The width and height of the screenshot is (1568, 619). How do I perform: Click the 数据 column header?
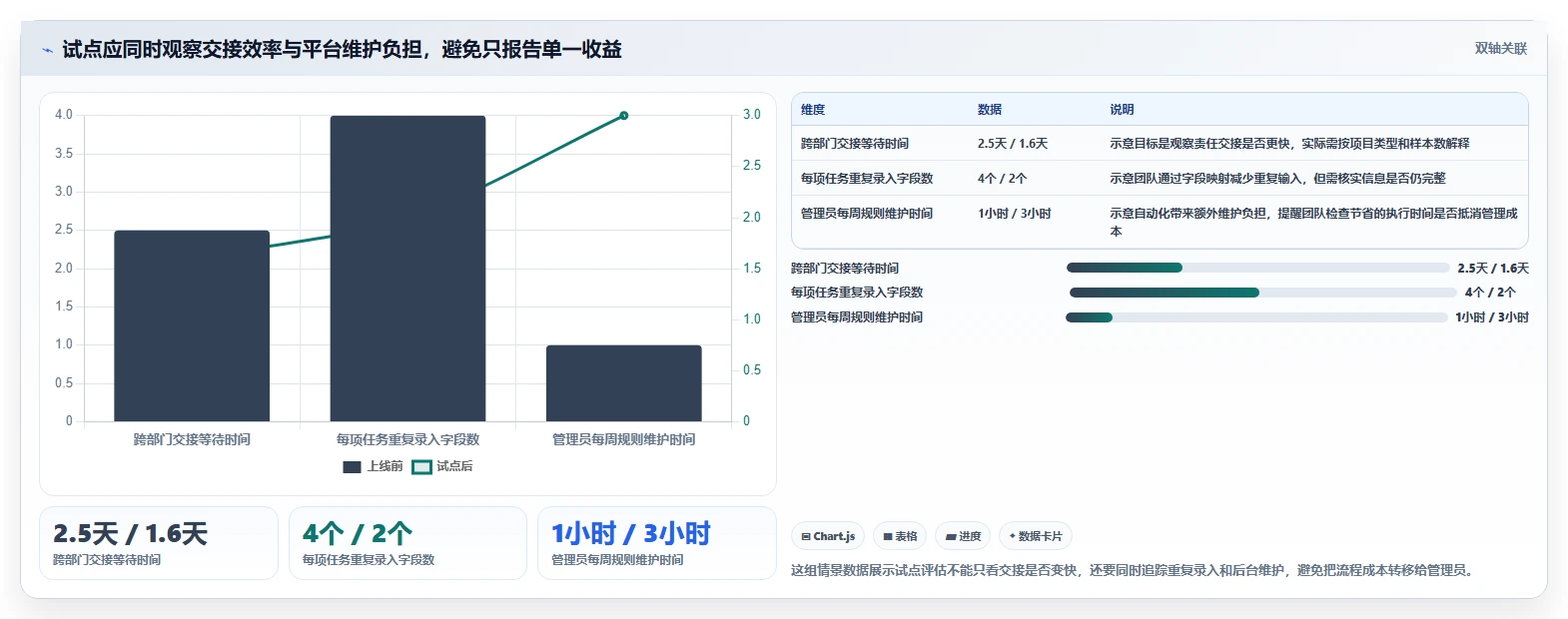(990, 110)
